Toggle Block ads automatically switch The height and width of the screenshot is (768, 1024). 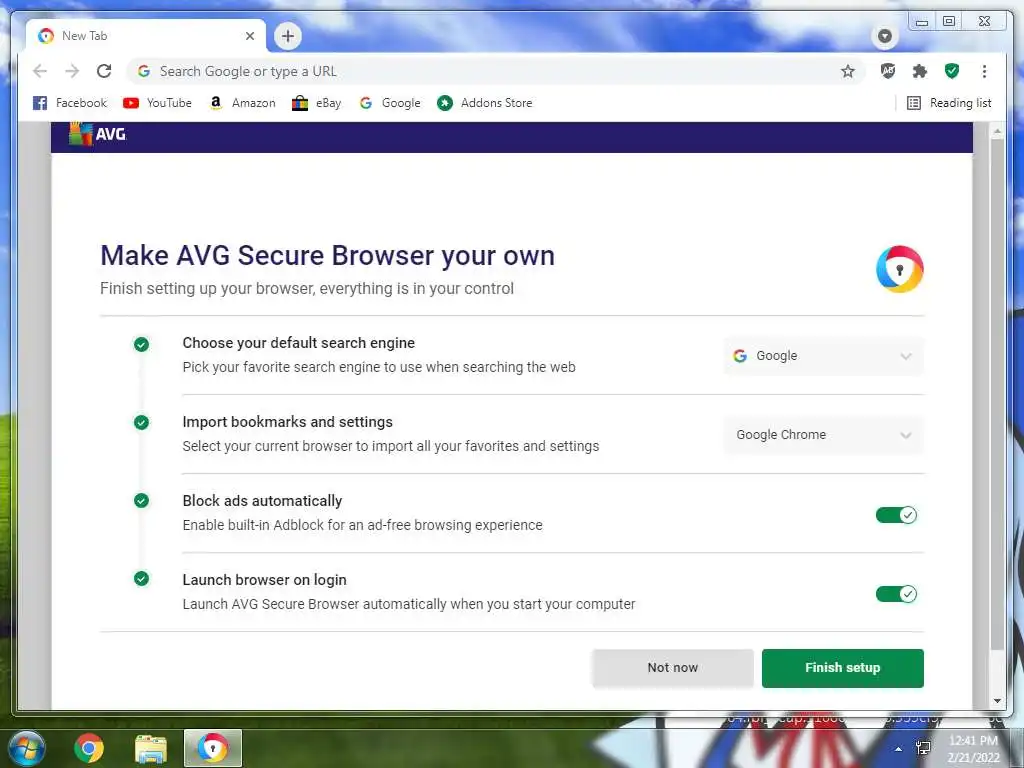click(896, 515)
